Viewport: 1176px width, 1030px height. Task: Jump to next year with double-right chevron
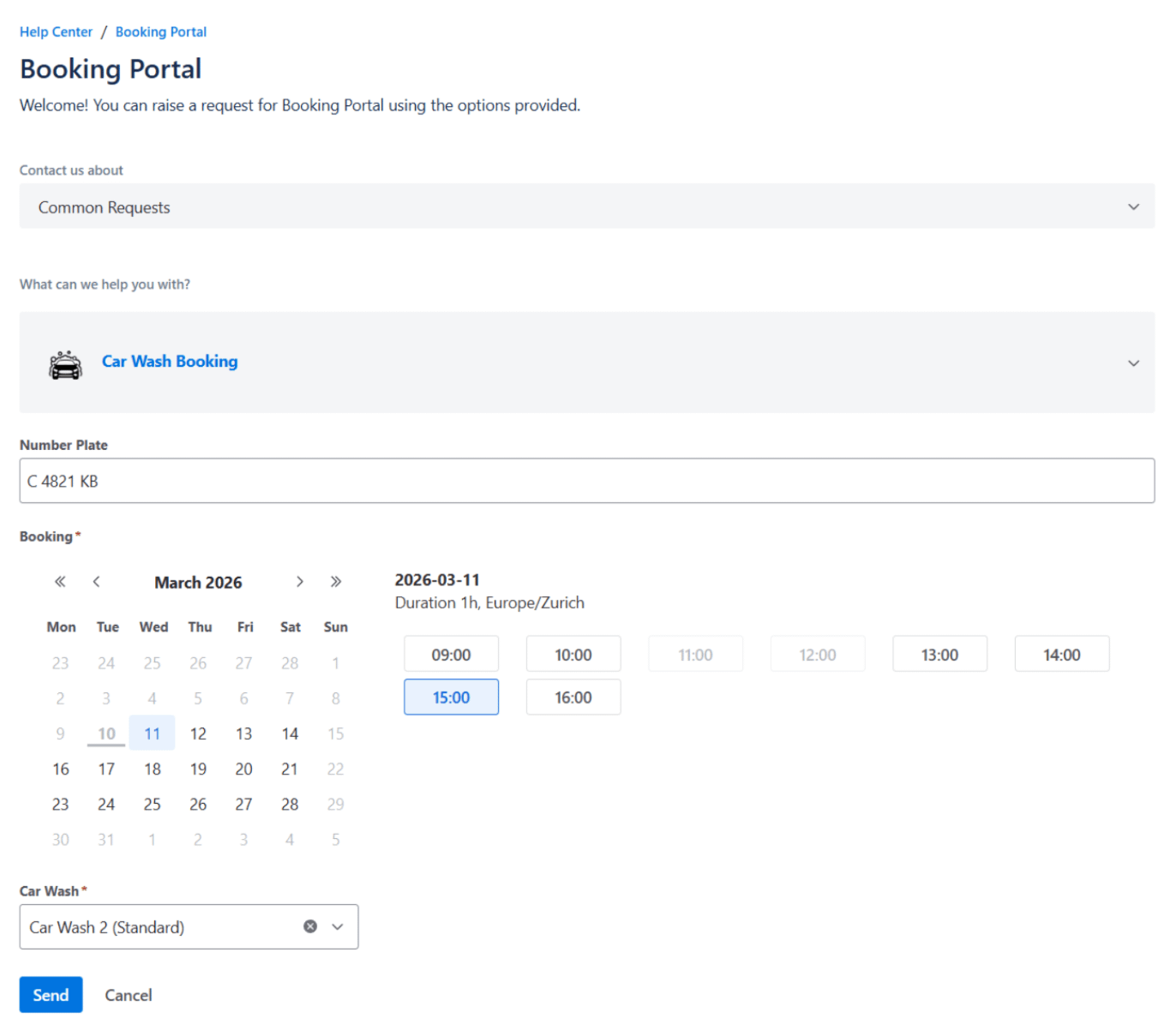coord(336,581)
